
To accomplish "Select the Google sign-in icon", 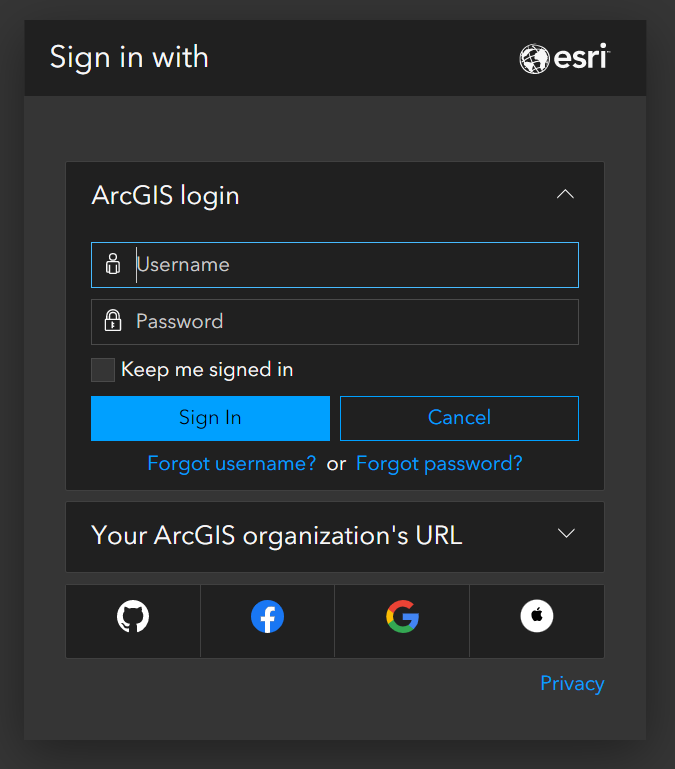I will pos(402,617).
